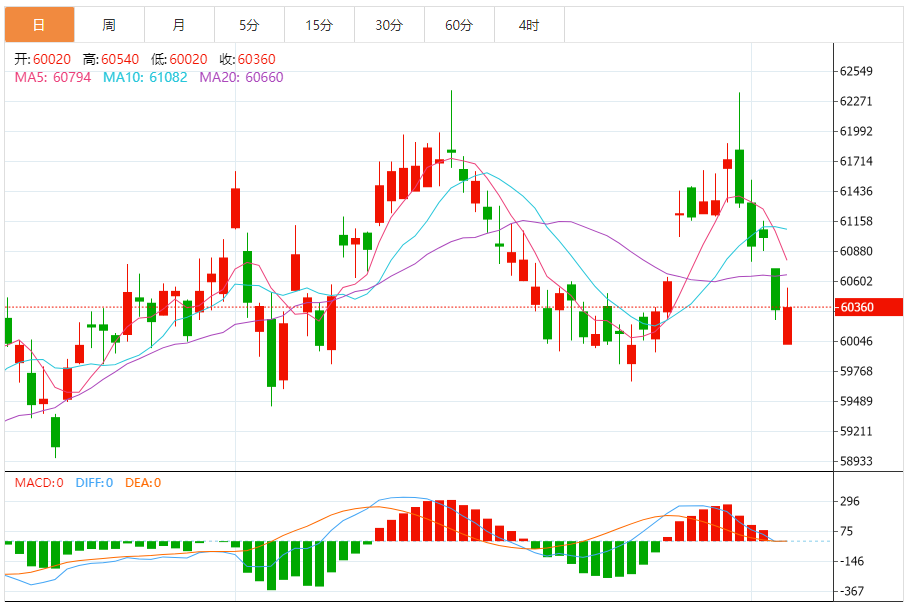Select the 日 daily chart tab
Image resolution: width=911 pixels, height=602 pixels.
[x=40, y=25]
